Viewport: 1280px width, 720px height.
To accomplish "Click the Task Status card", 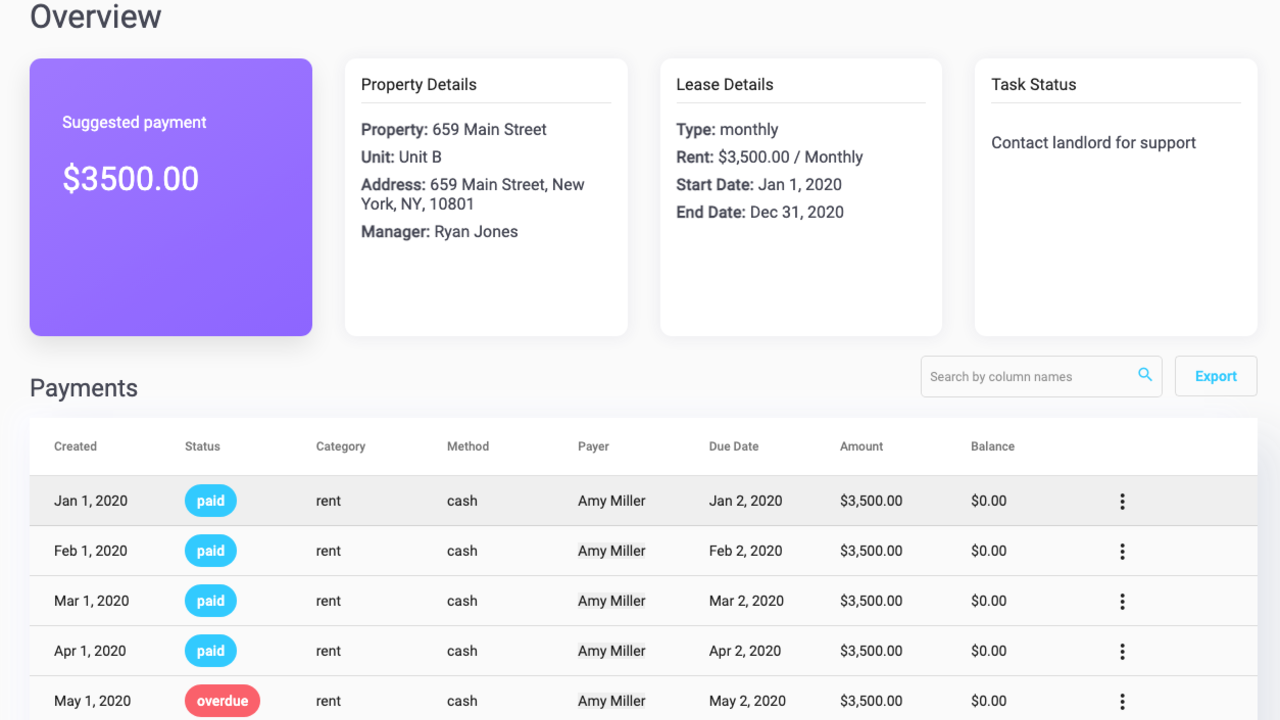I will pyautogui.click(x=1115, y=196).
